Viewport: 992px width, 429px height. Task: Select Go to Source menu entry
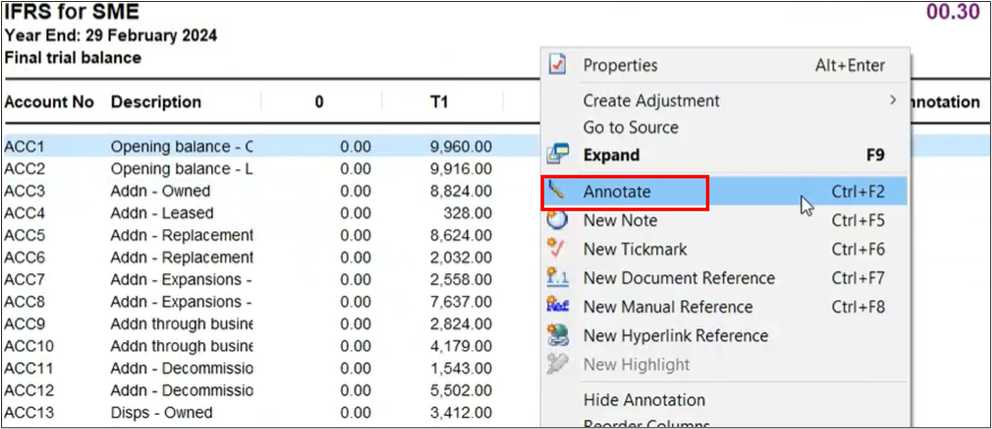630,128
